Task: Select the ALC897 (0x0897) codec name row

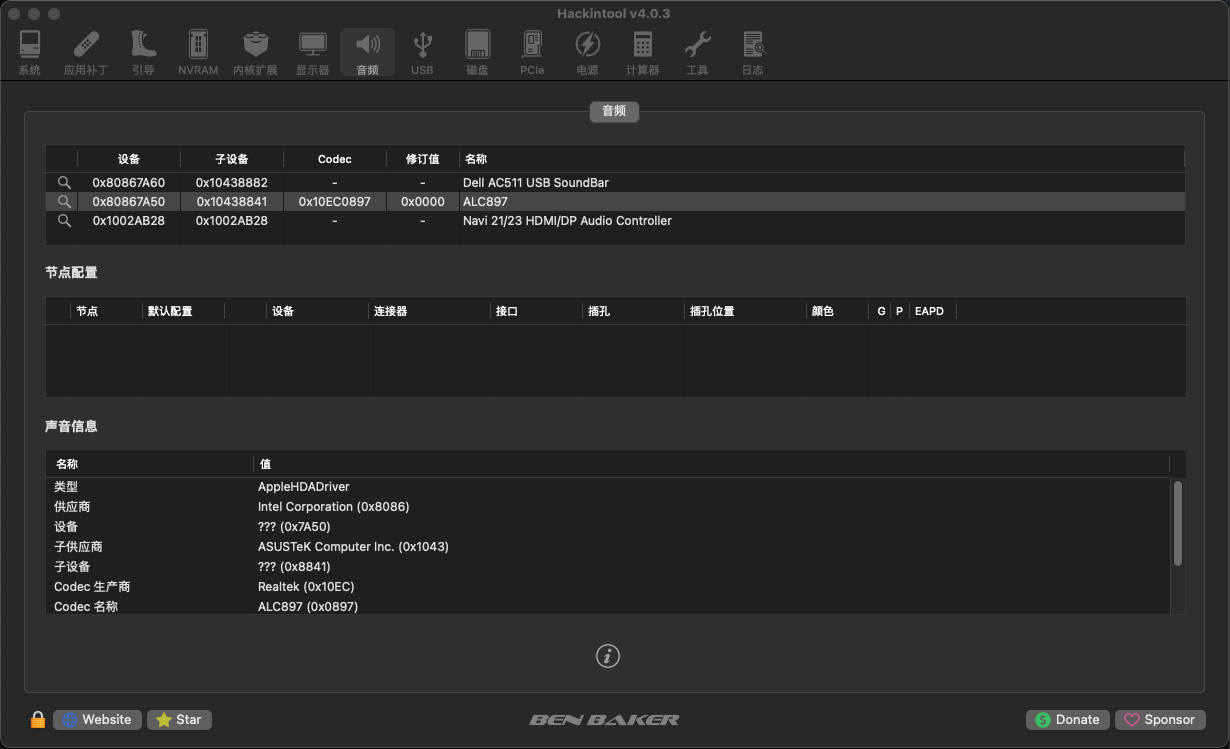Action: (x=608, y=606)
